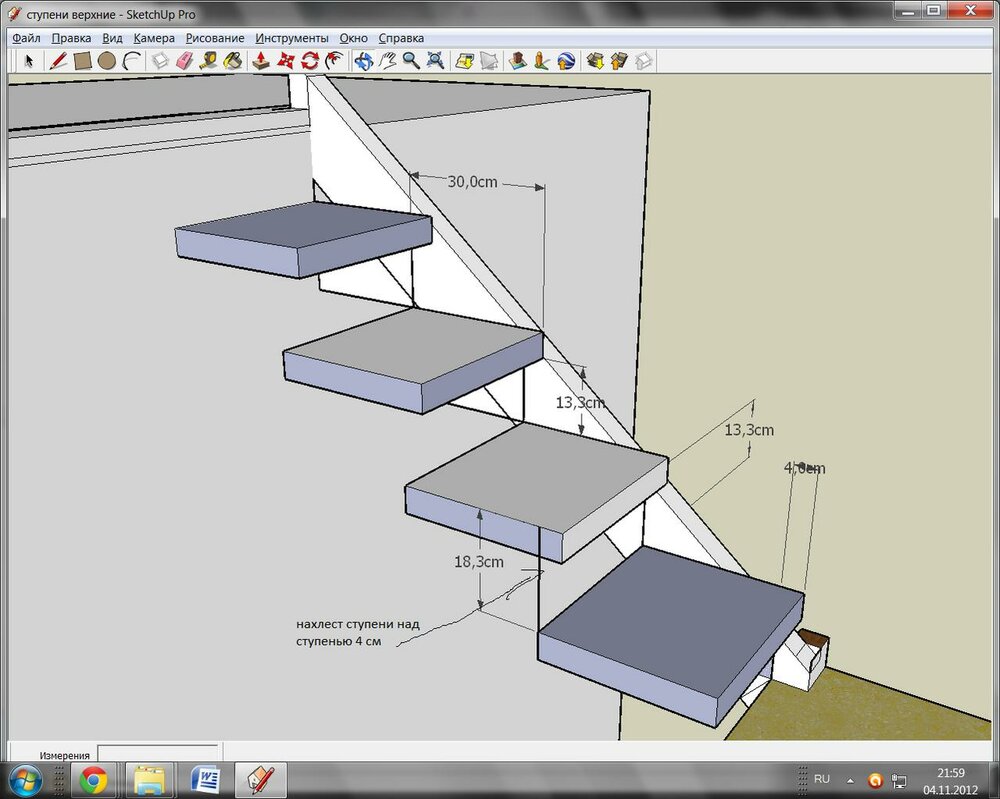Select the Rectangle tool
This screenshot has width=1000, height=799.
pos(83,60)
